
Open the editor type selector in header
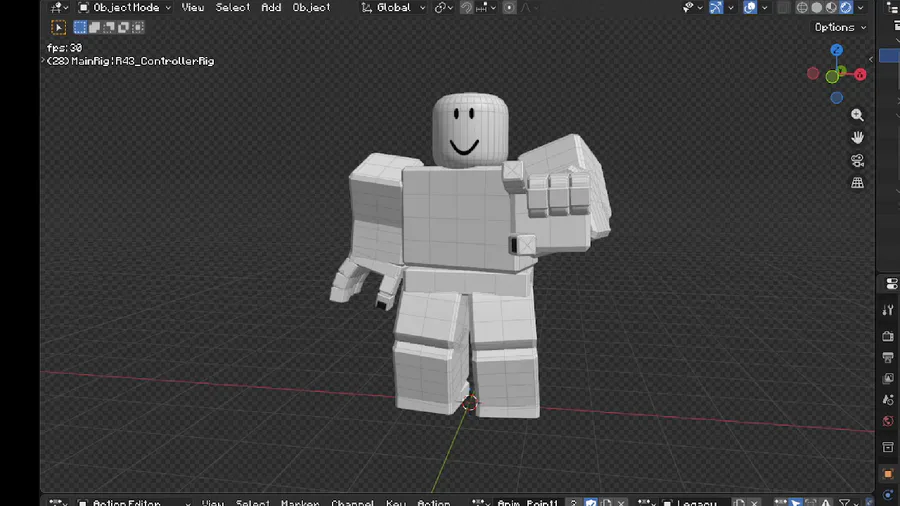pos(59,7)
